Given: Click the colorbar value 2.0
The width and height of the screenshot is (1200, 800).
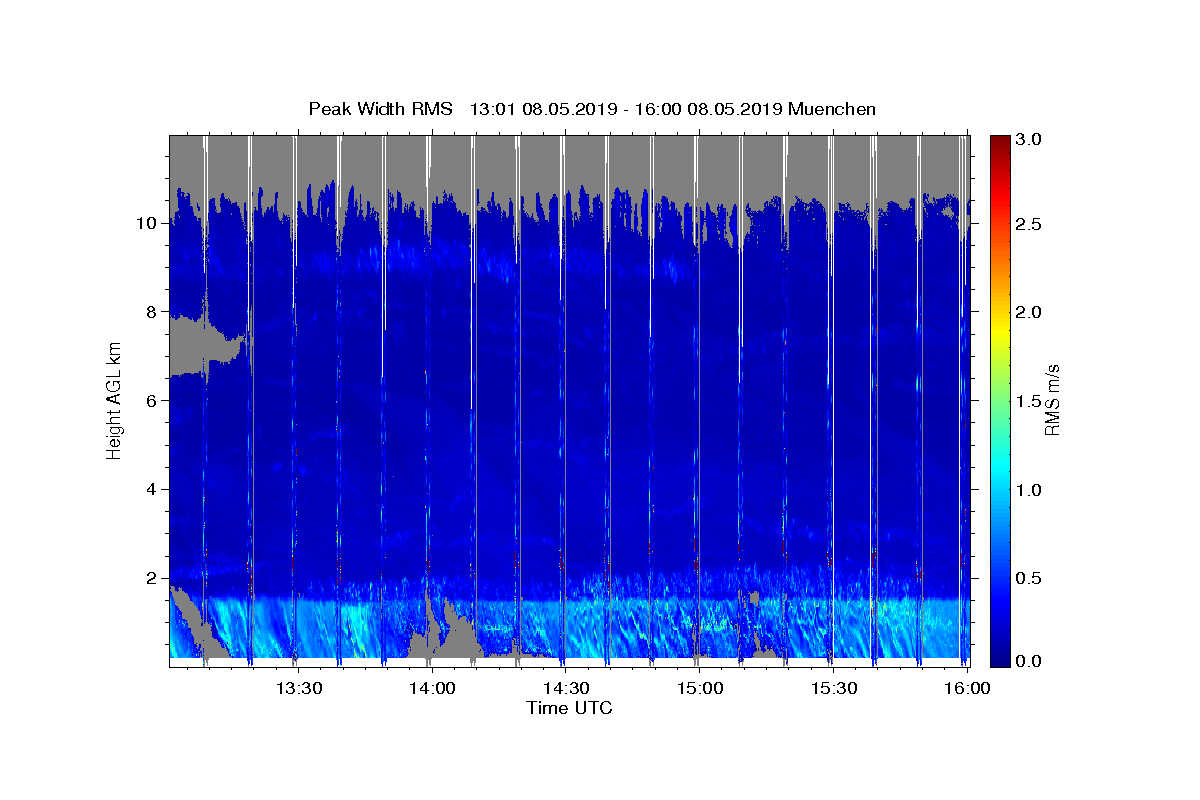Looking at the screenshot, I should click(1030, 312).
